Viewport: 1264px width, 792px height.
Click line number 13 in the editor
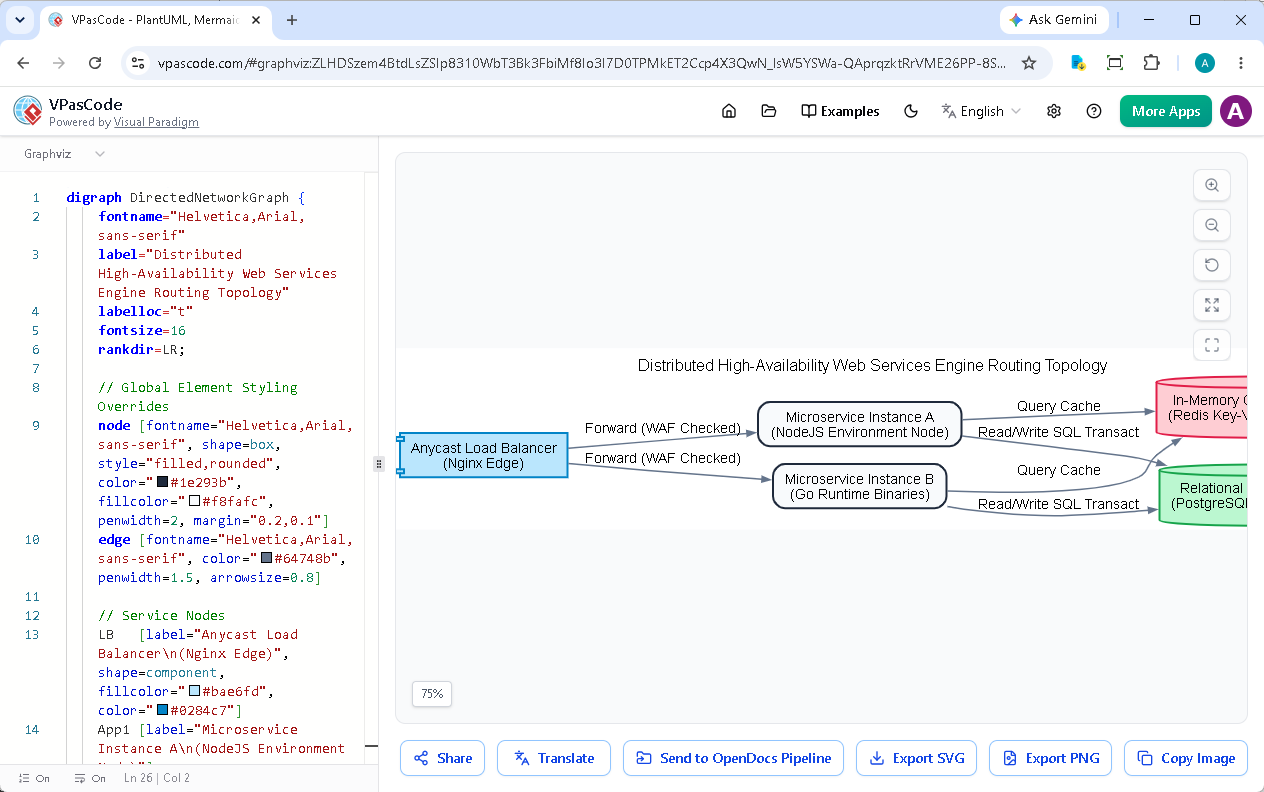point(33,634)
